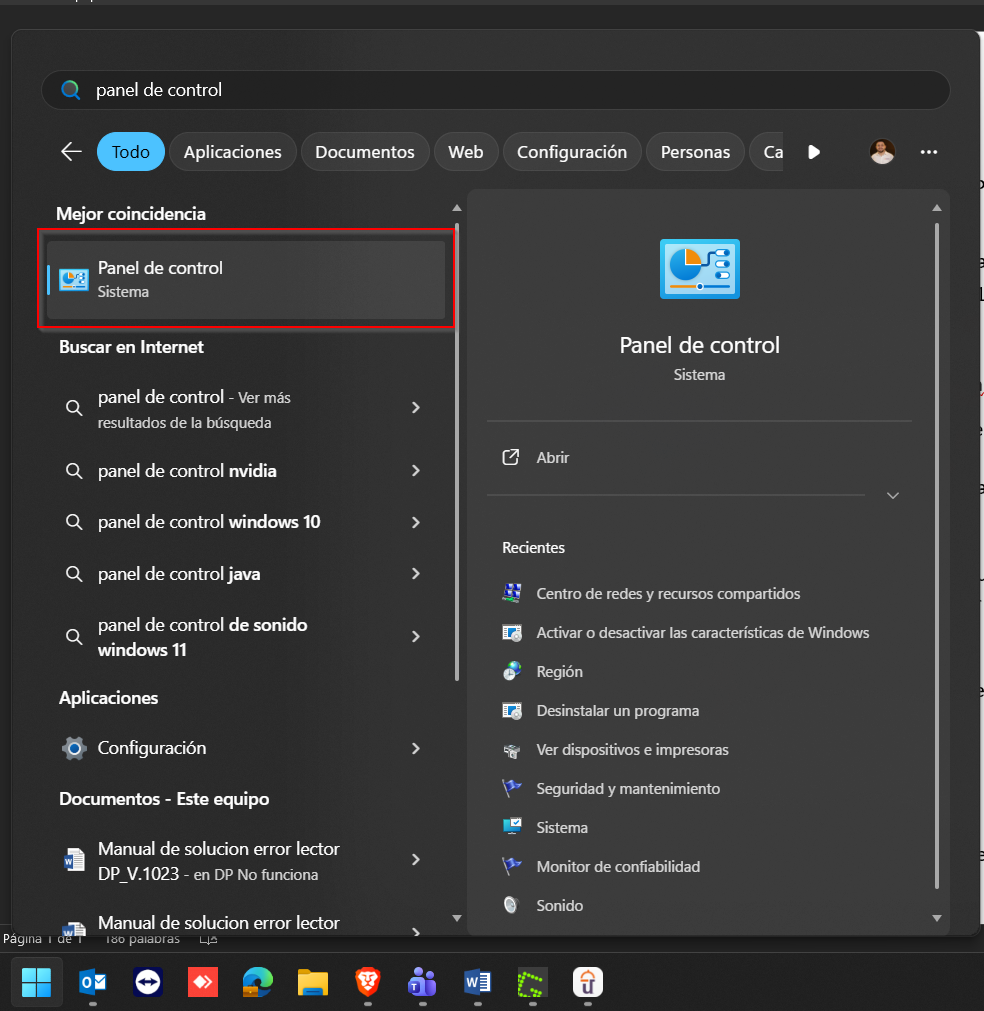
Task: Open the three-dot options menu
Action: click(929, 152)
